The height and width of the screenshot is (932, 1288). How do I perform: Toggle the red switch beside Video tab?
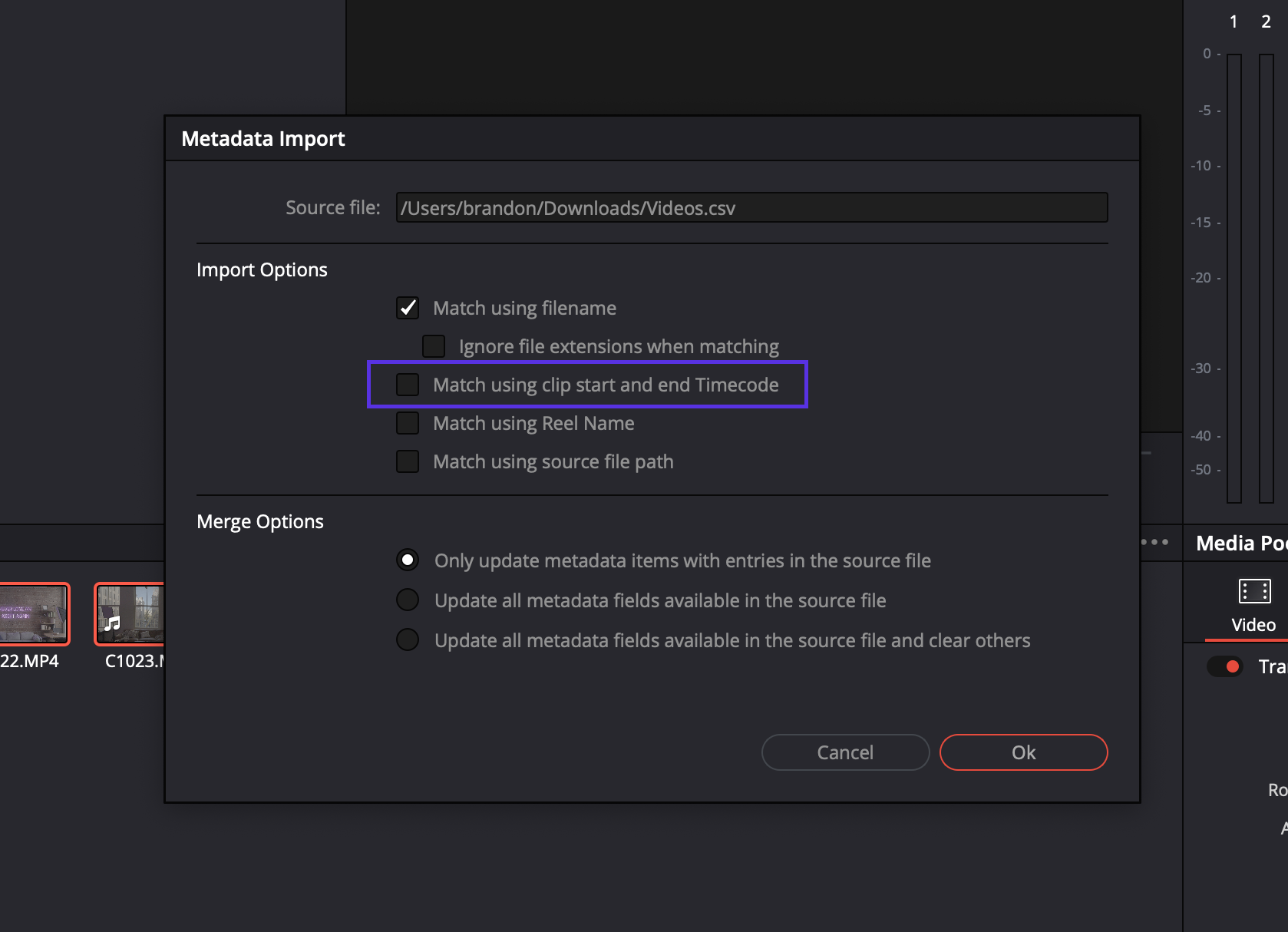[1225, 666]
